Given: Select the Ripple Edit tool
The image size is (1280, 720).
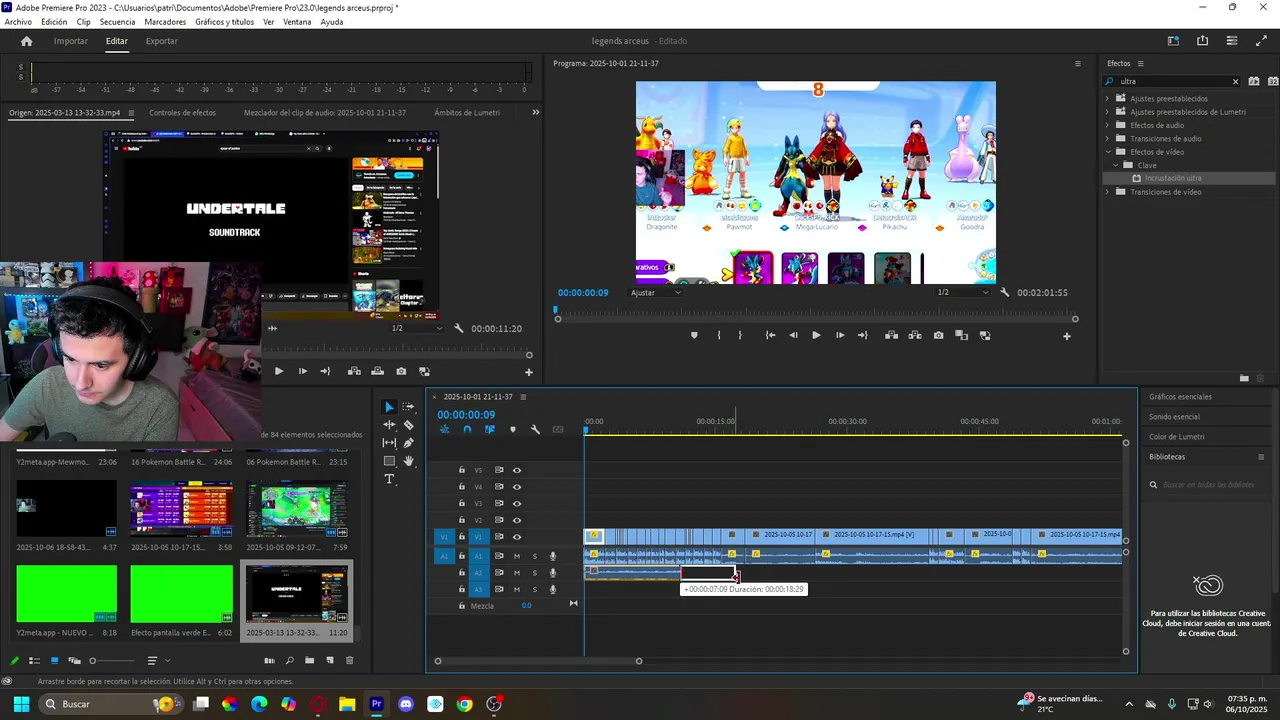Looking at the screenshot, I should coord(389,425).
